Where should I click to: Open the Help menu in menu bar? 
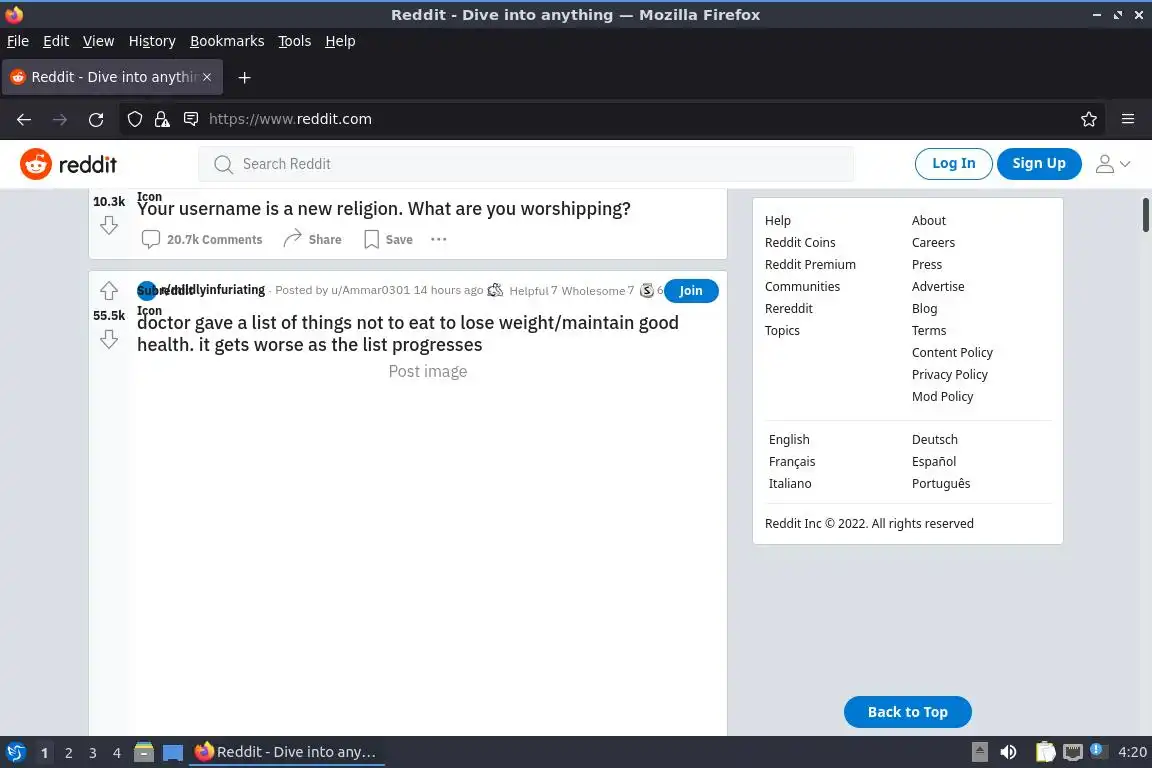click(x=340, y=41)
